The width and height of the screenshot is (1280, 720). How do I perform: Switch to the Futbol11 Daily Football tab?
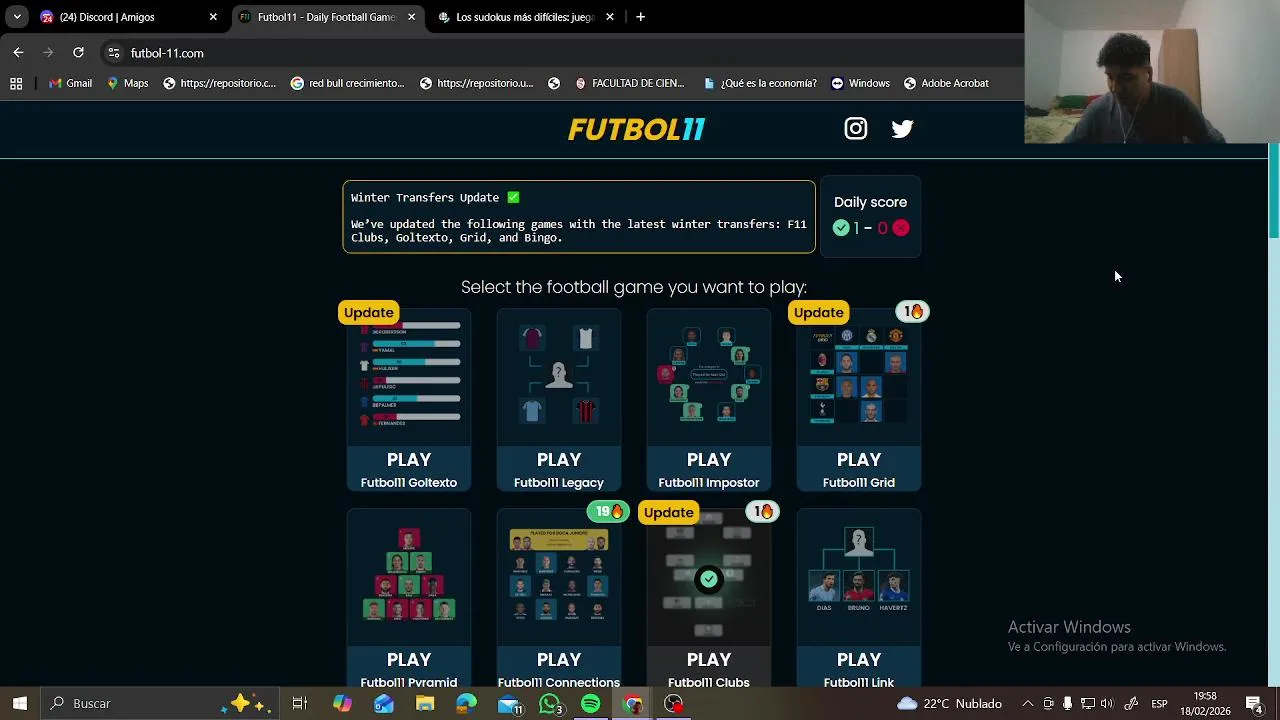pos(325,17)
